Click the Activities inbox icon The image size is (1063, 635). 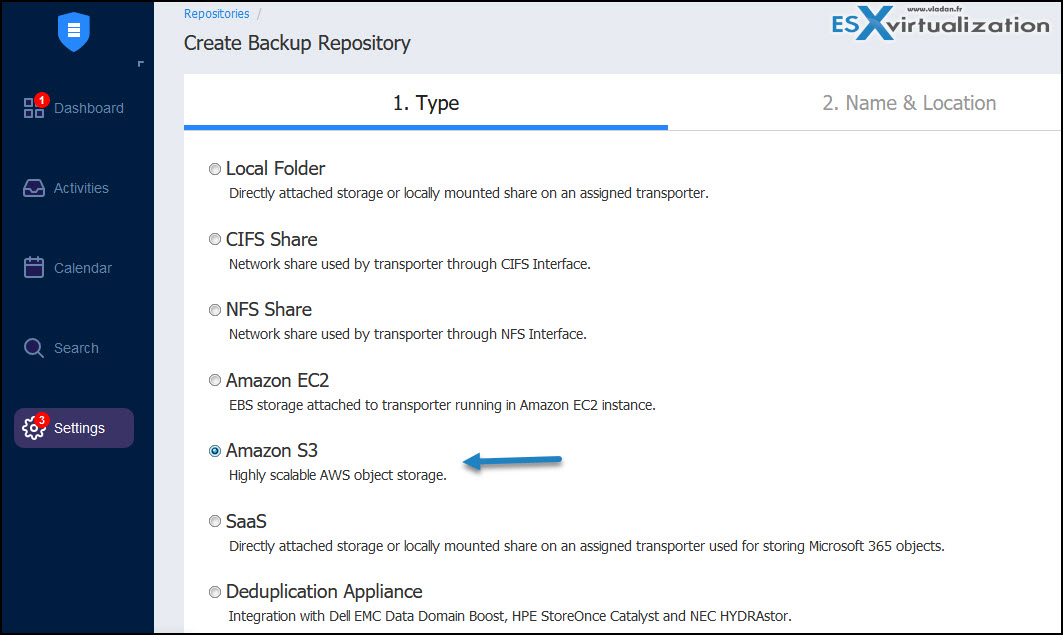point(34,189)
